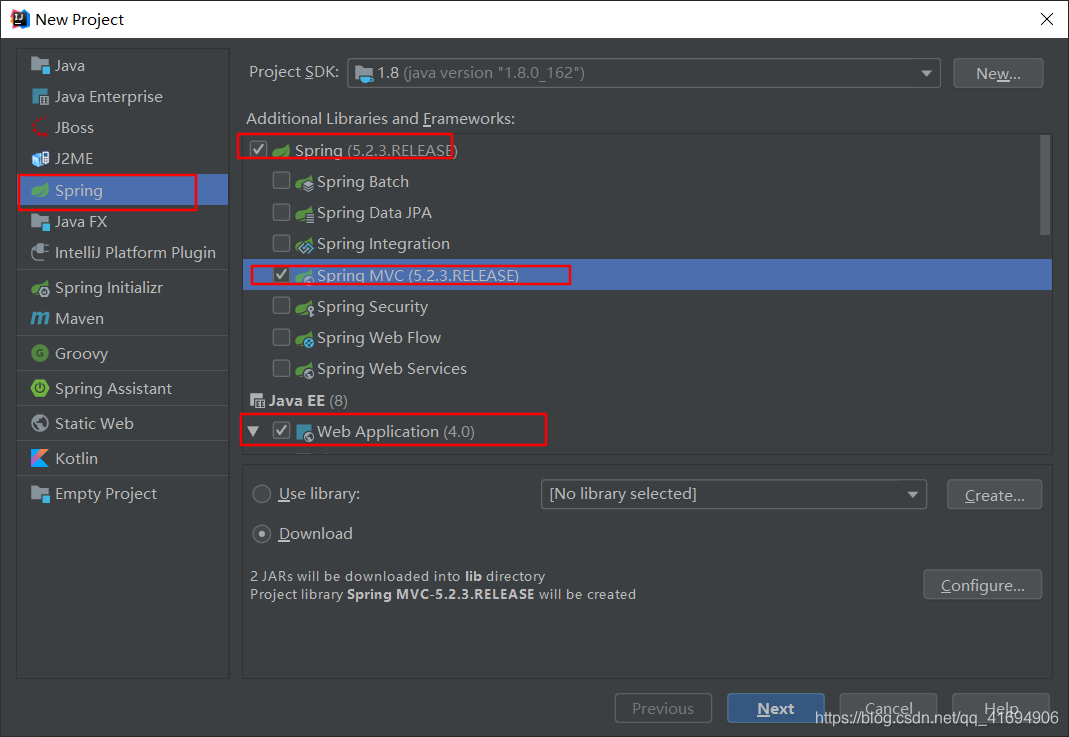Uncheck the Spring MVC checkbox

281,274
